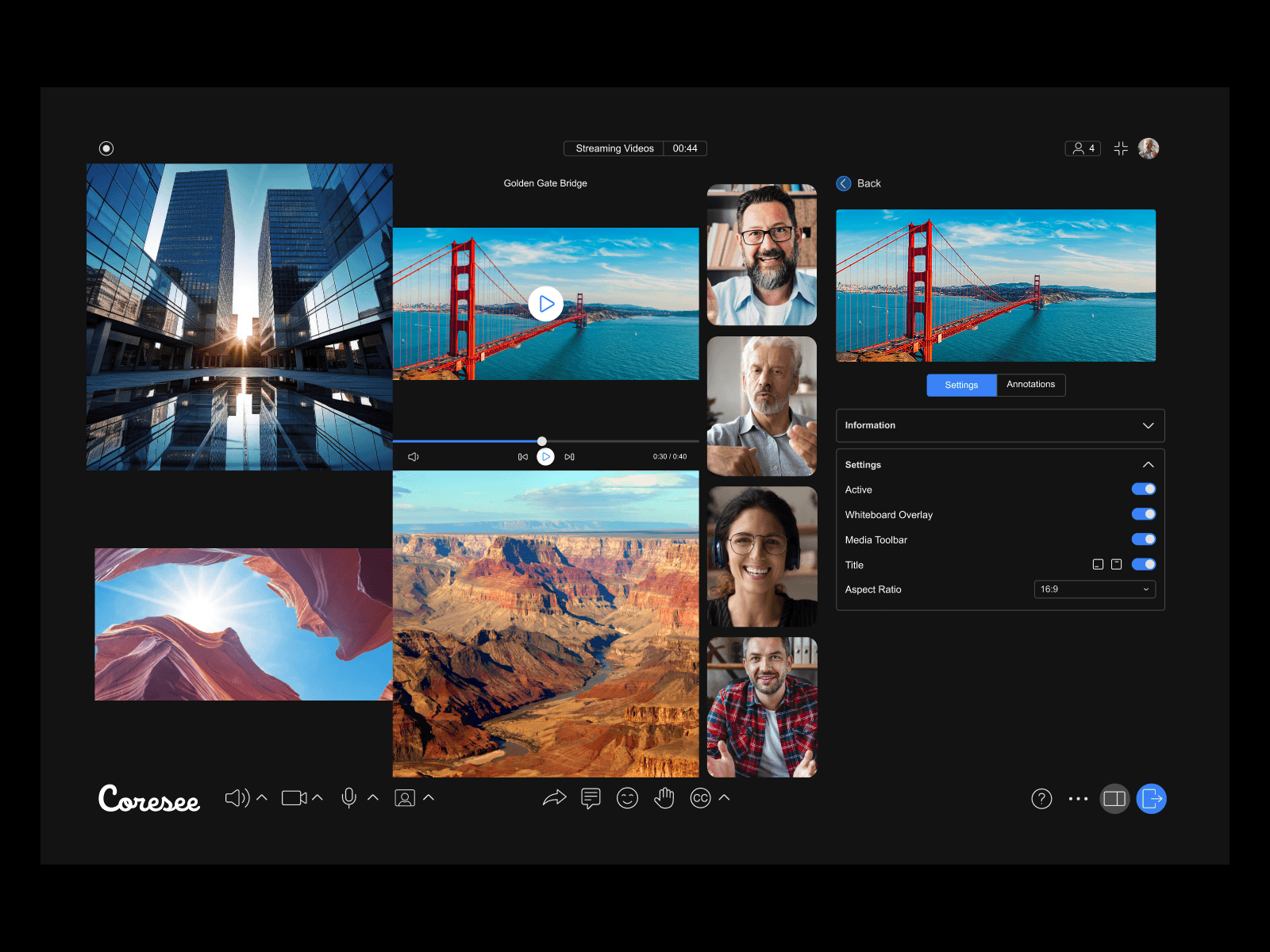Open the emoji reactions icon
The height and width of the screenshot is (952, 1270).
(x=627, y=798)
